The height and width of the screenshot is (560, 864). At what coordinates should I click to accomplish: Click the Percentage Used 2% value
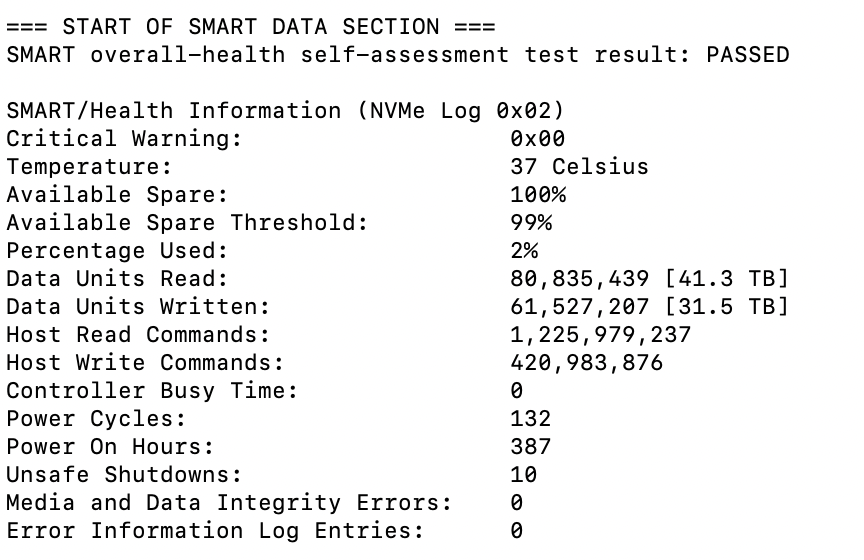coord(524,251)
